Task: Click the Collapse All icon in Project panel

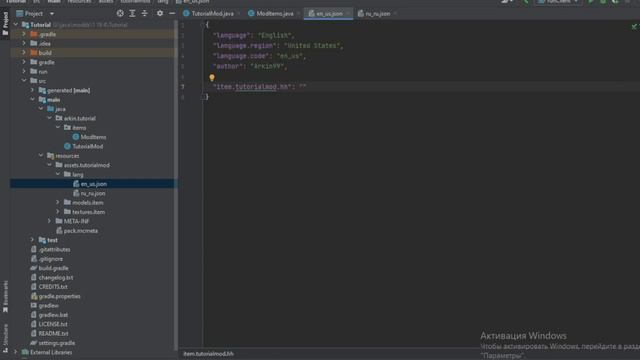Action: 144,13
